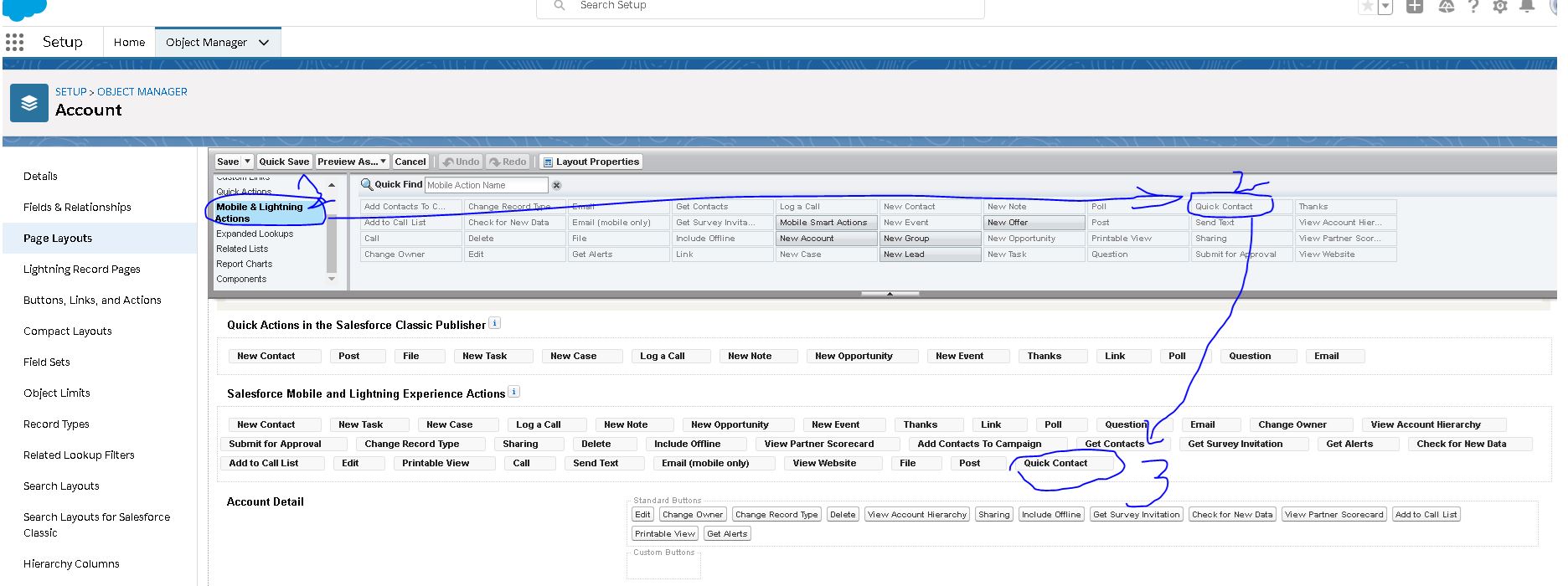Click the Layout Properties button
Screen dimensions: 1568x586
point(591,162)
